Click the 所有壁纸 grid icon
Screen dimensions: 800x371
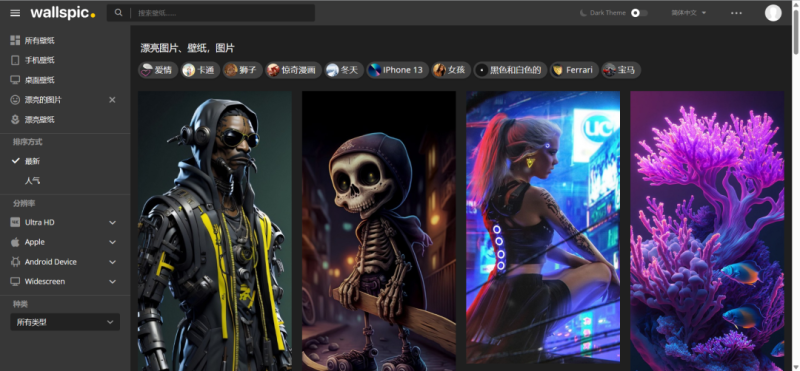tap(15, 40)
